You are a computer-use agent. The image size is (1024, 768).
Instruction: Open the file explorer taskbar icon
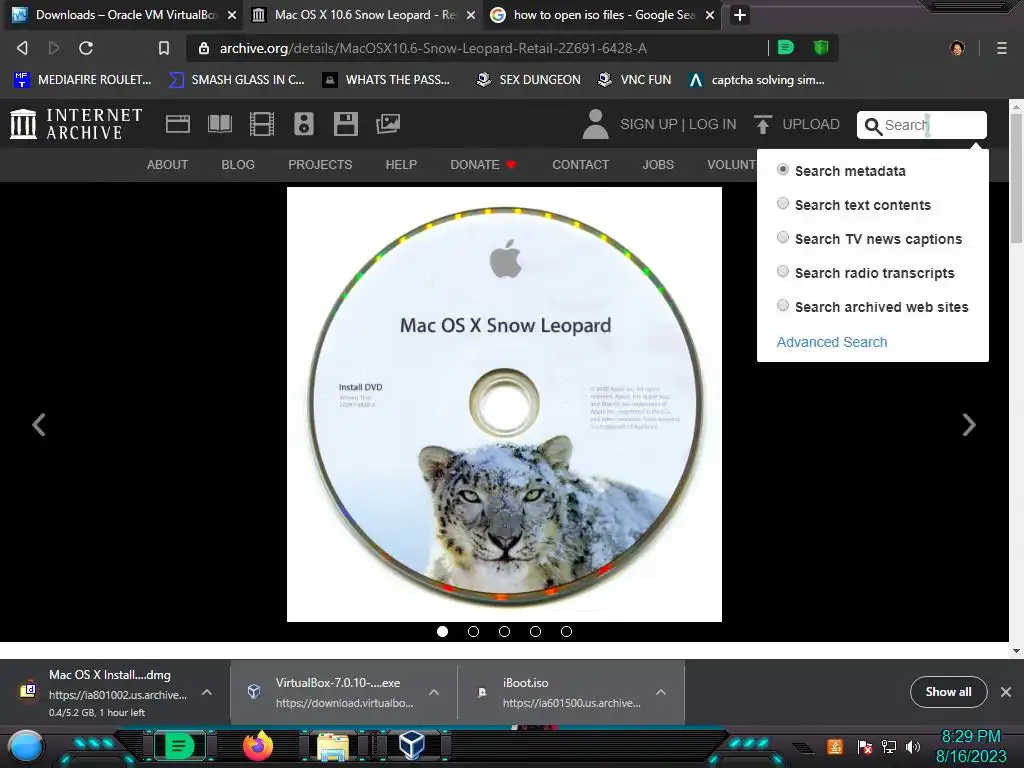333,746
